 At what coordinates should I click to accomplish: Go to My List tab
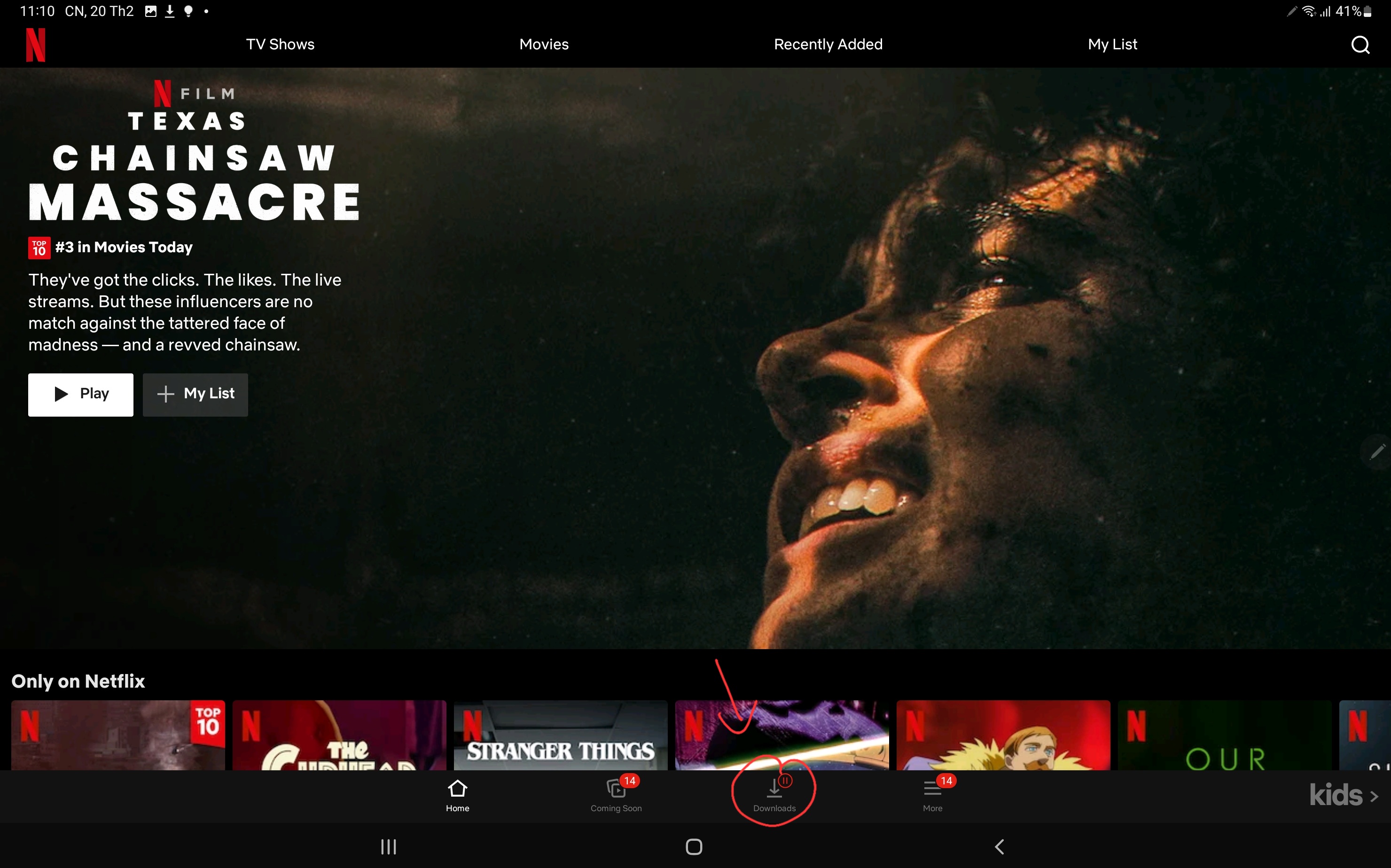(x=1112, y=44)
